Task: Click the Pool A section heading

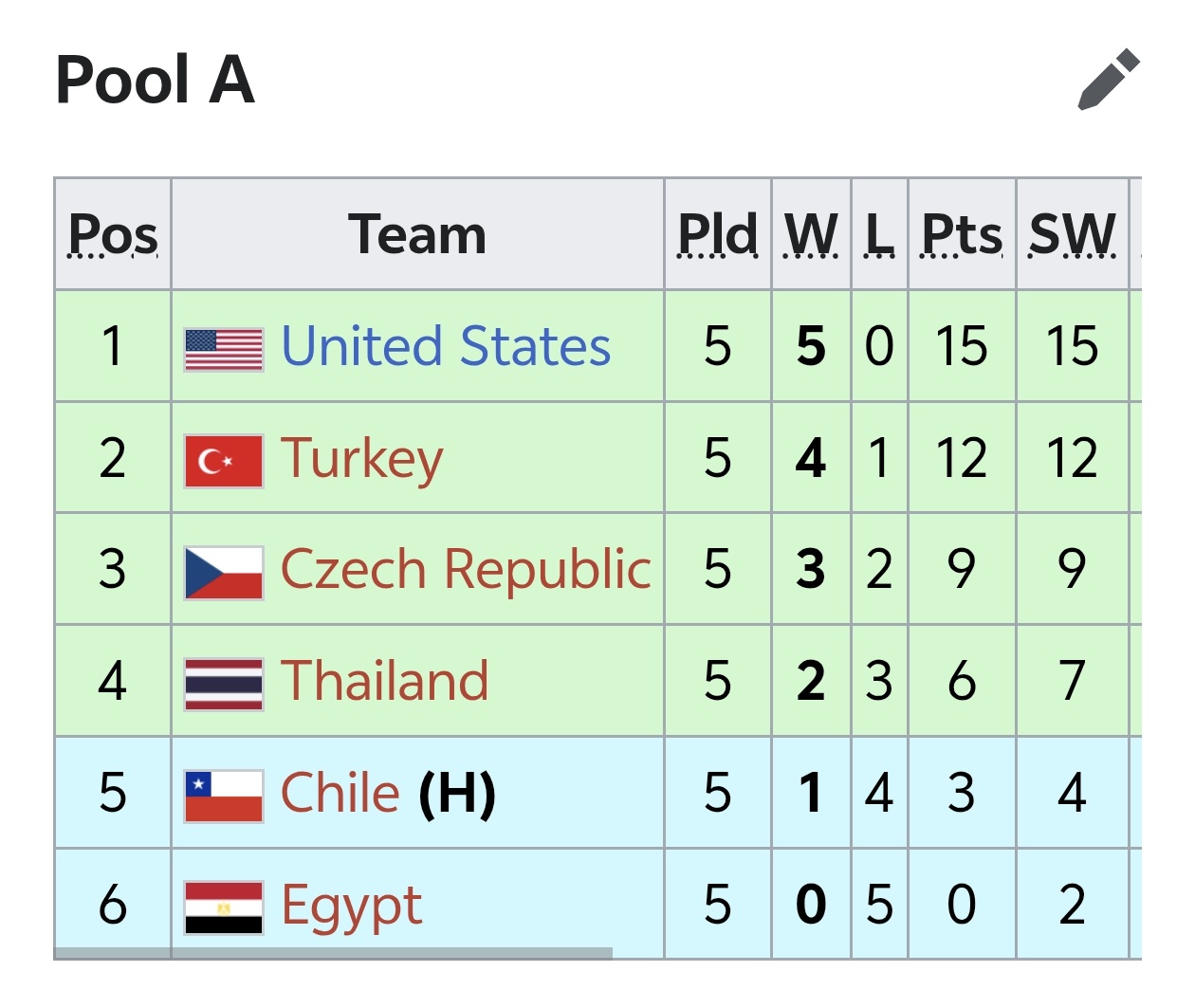Action: click(156, 80)
